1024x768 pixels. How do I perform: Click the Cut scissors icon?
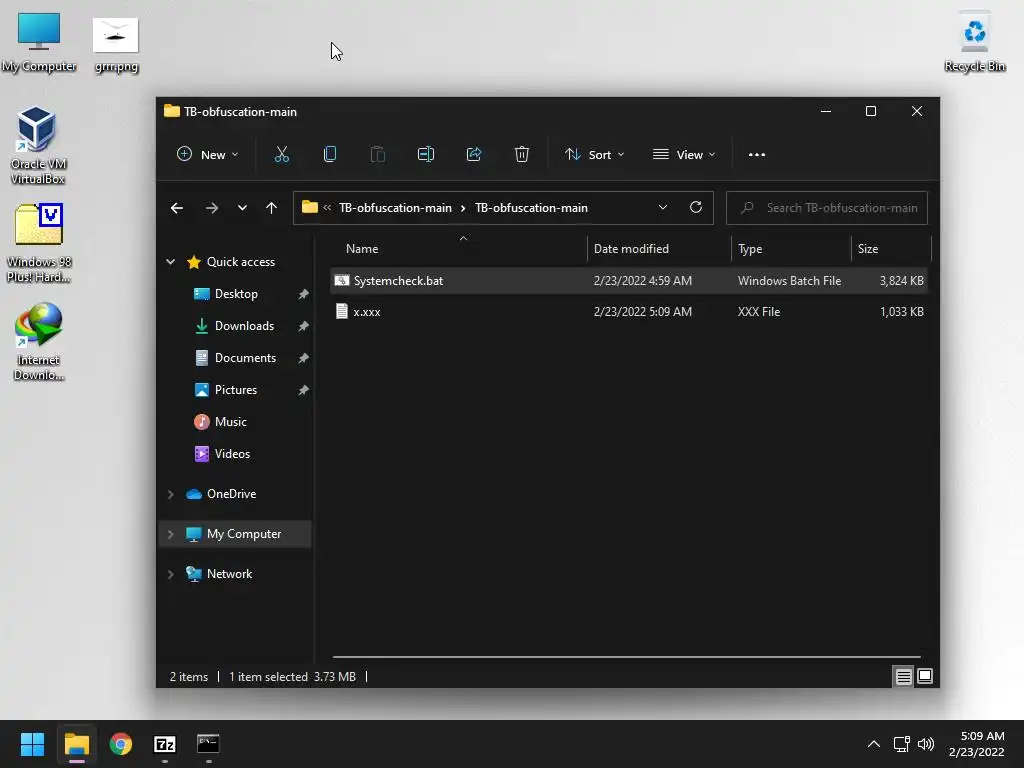281,155
